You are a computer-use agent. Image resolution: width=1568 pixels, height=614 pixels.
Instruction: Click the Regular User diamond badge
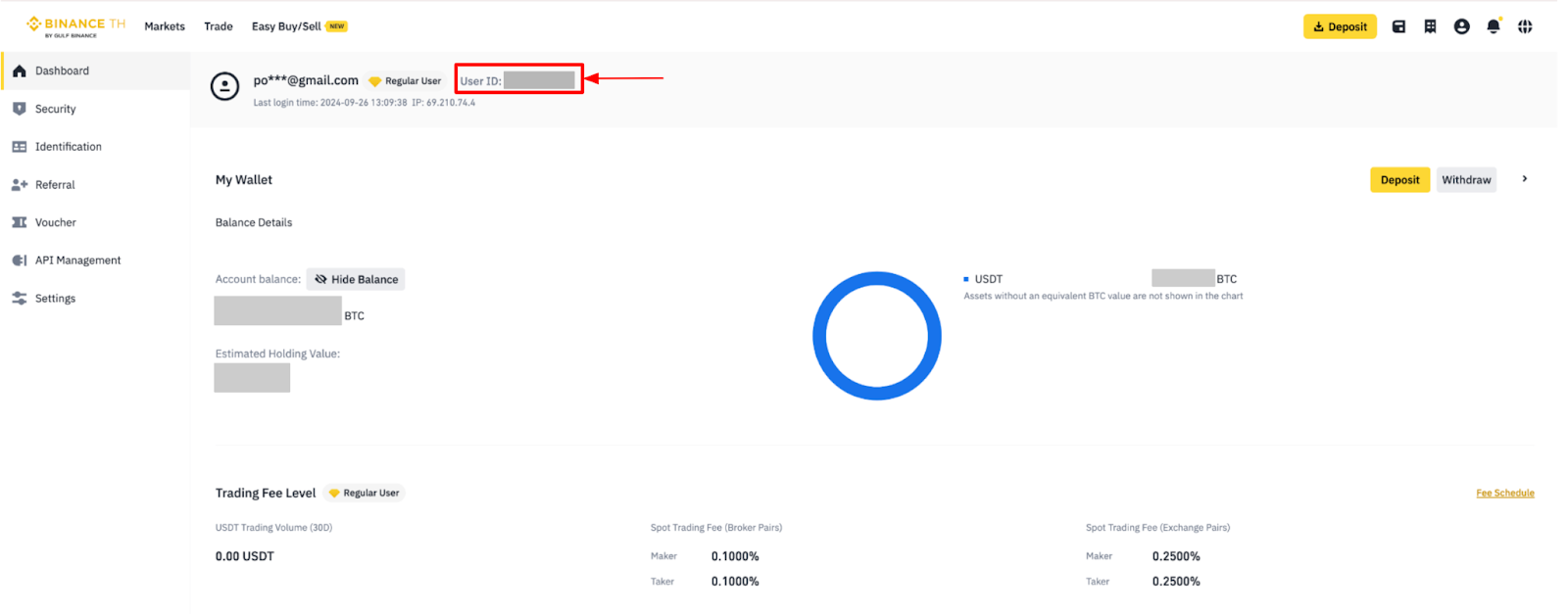tap(405, 81)
